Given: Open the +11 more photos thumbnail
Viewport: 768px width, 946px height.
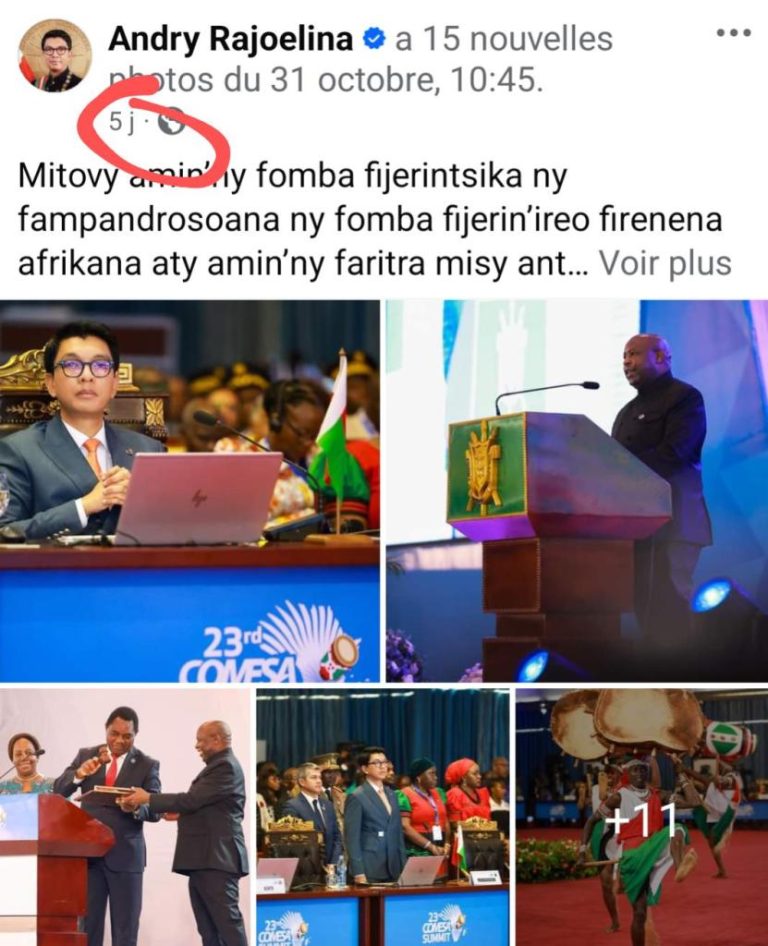Looking at the screenshot, I should pos(642,817).
